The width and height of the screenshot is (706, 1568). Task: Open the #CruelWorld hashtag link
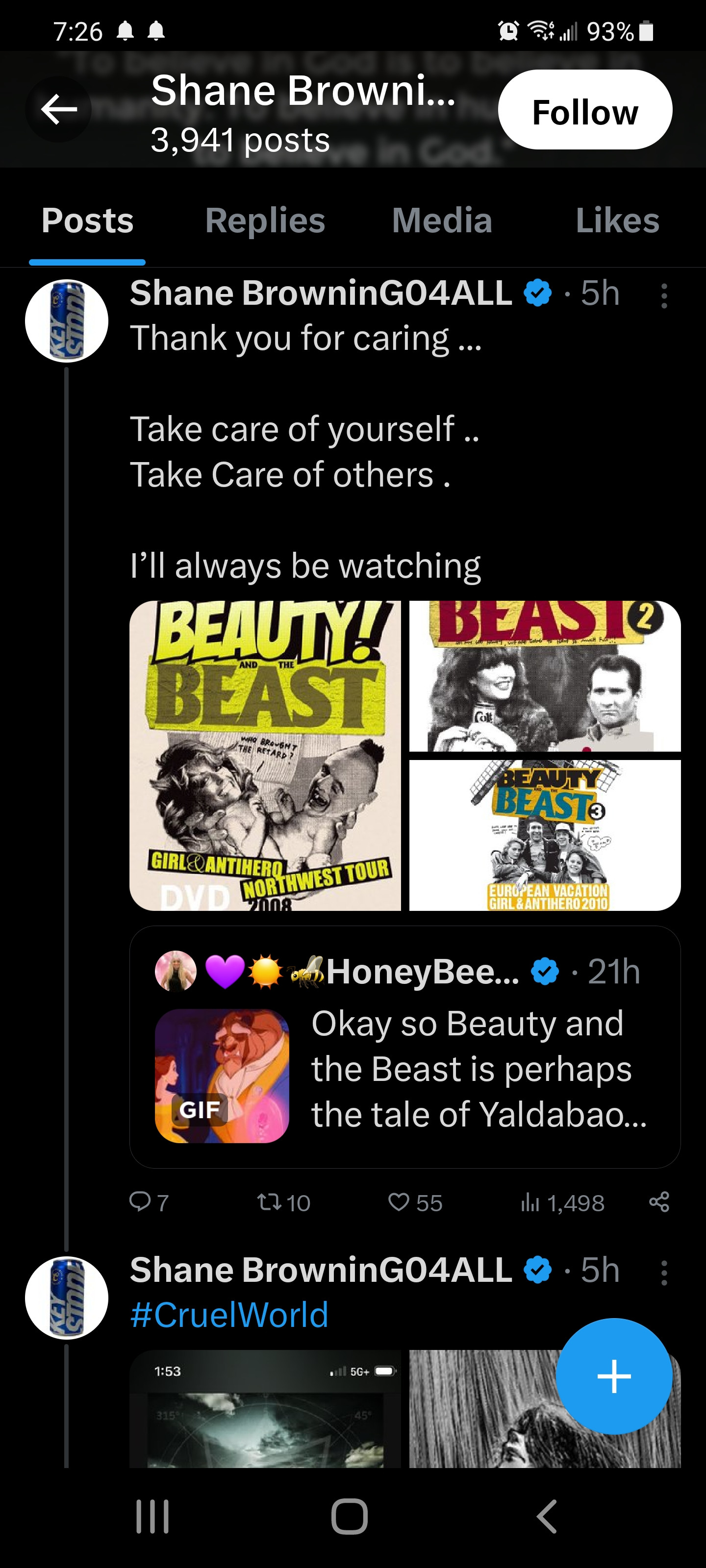tap(229, 1315)
